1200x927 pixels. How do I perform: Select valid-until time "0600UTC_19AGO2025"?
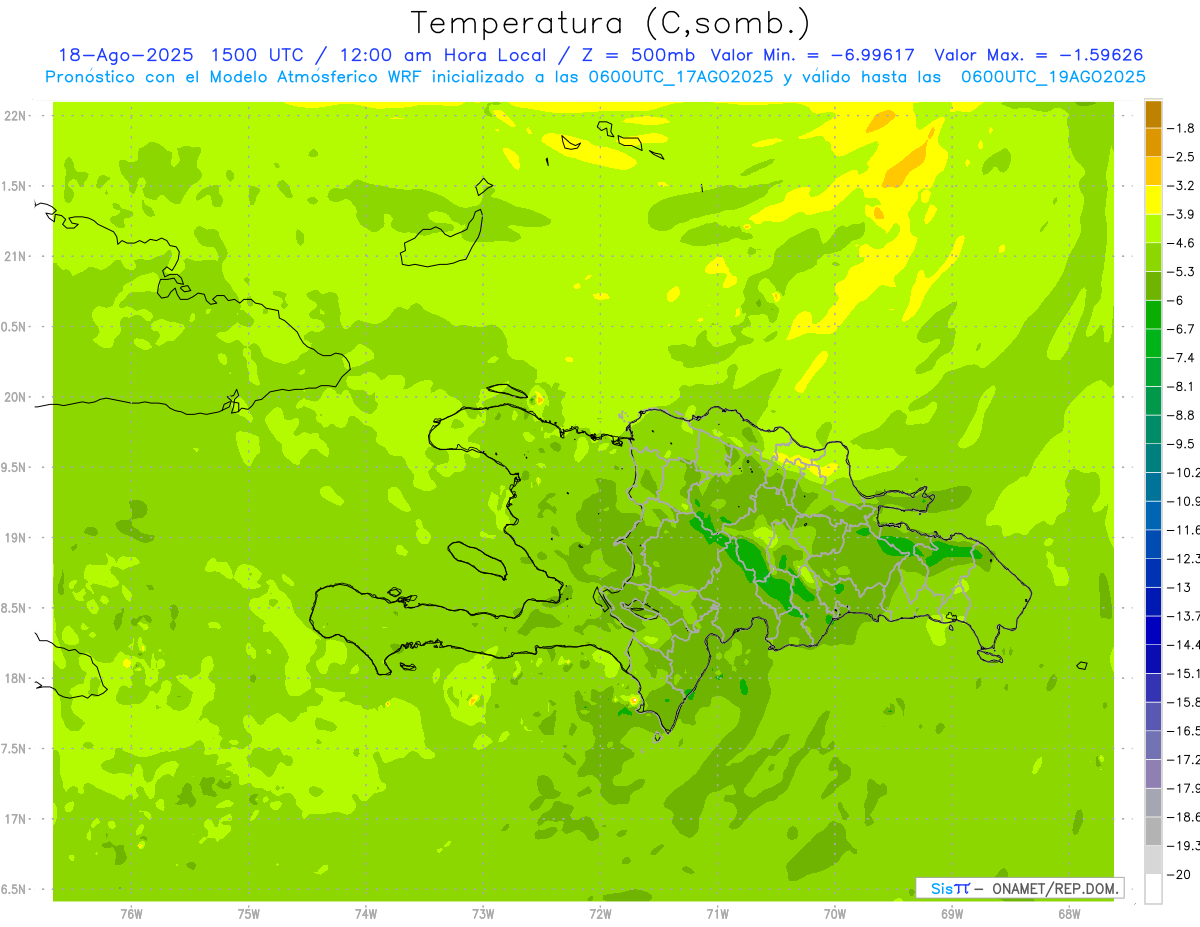pos(1052,77)
